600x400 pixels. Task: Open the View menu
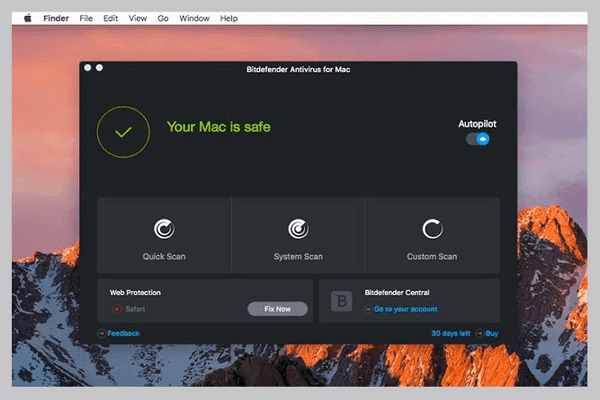[138, 18]
